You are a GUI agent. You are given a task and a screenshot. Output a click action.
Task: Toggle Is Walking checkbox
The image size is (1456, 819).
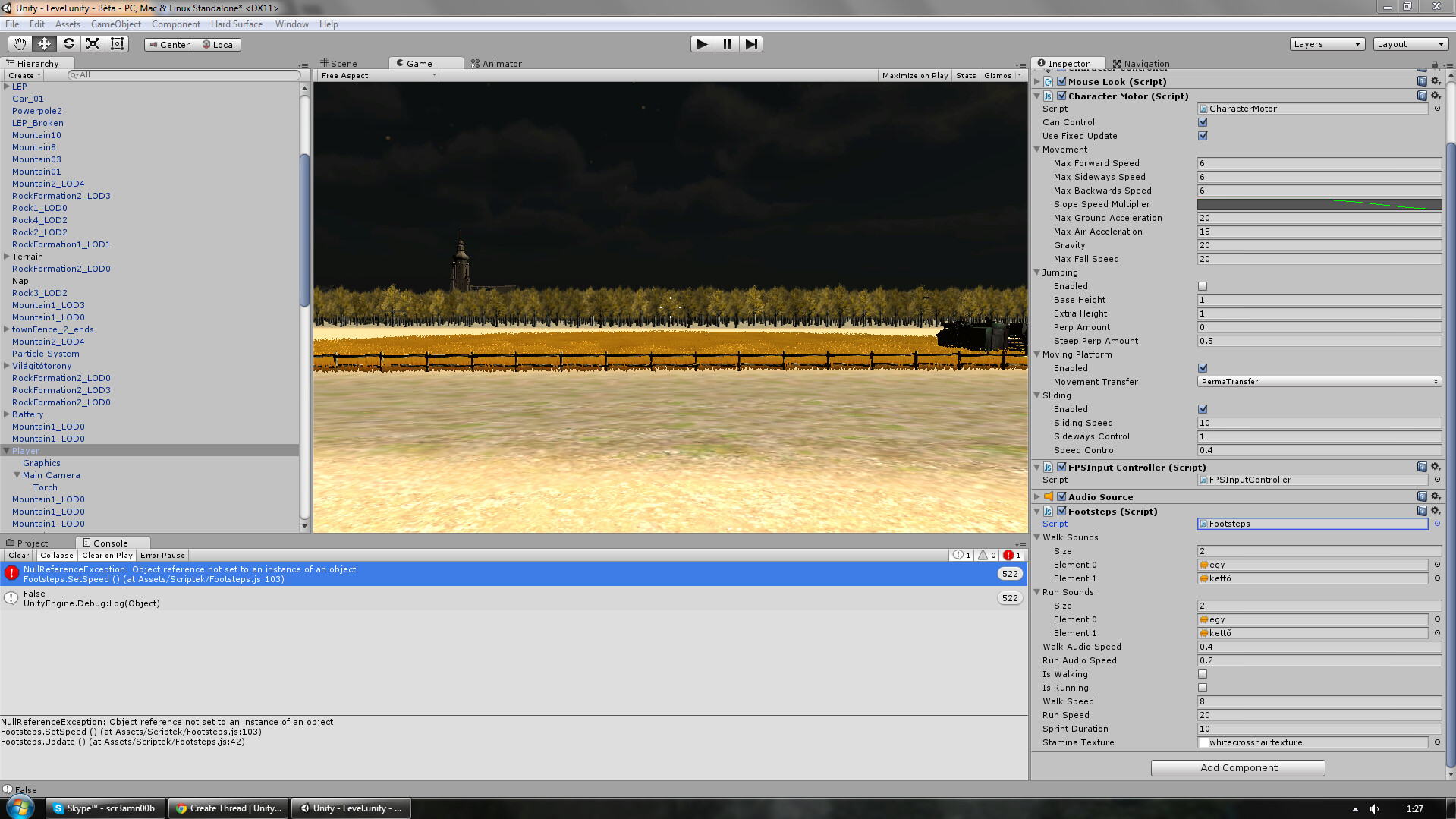1203,674
